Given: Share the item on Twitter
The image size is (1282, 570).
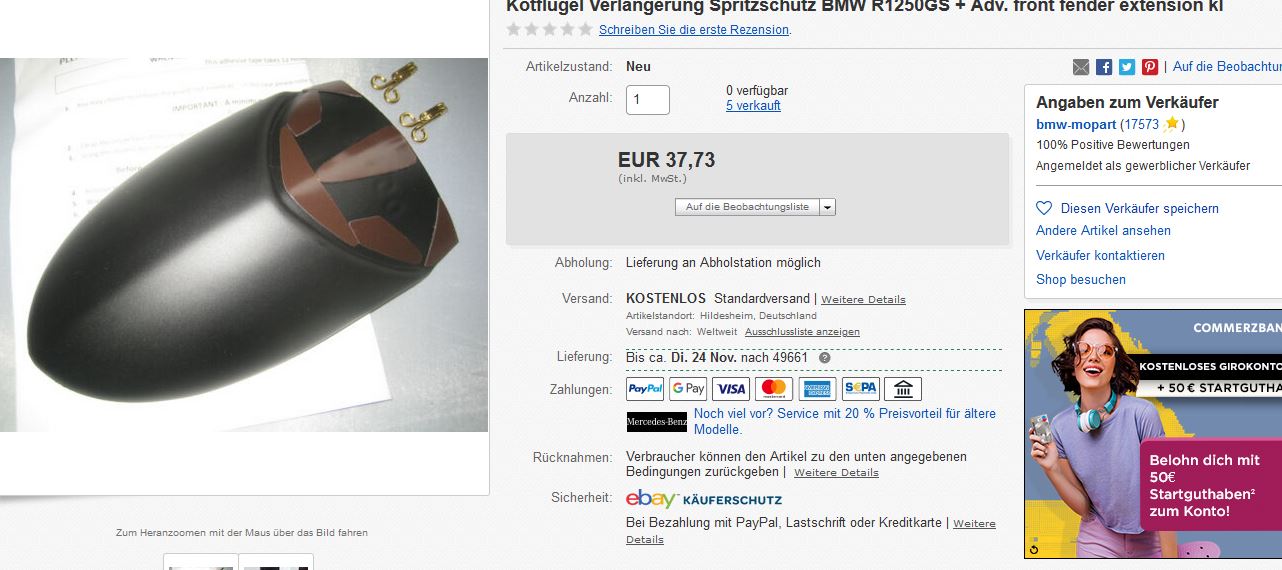Looking at the screenshot, I should (1127, 67).
